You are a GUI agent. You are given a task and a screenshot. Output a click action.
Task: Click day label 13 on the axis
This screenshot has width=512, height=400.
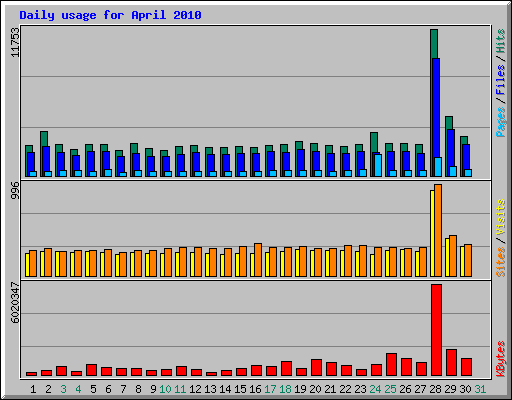click(210, 389)
